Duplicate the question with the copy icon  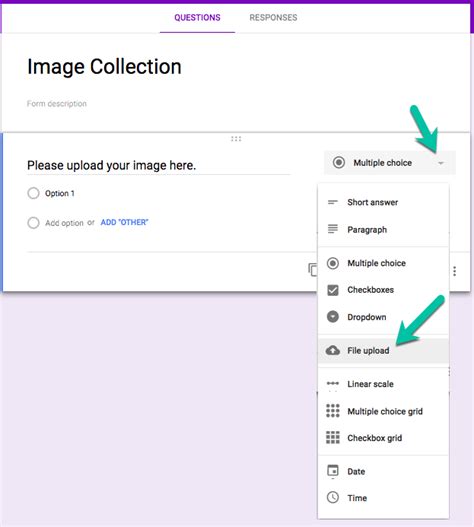(x=313, y=270)
